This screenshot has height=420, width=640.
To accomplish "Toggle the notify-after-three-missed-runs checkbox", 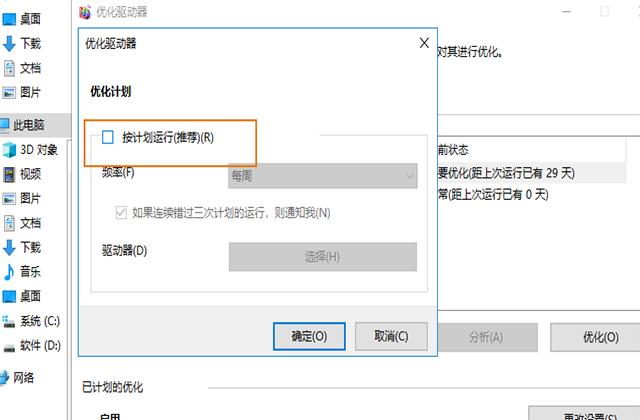I will 121,213.
